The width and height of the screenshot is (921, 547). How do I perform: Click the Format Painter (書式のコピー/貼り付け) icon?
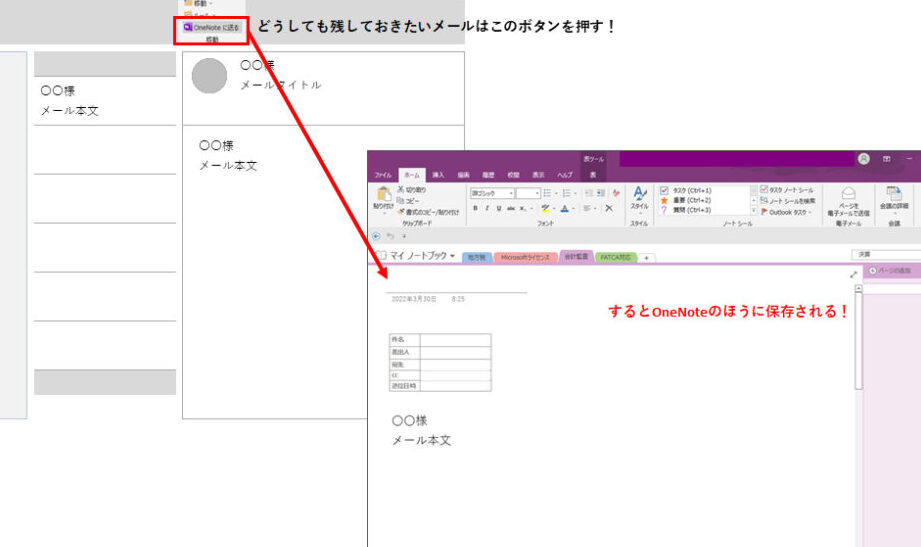tap(401, 212)
